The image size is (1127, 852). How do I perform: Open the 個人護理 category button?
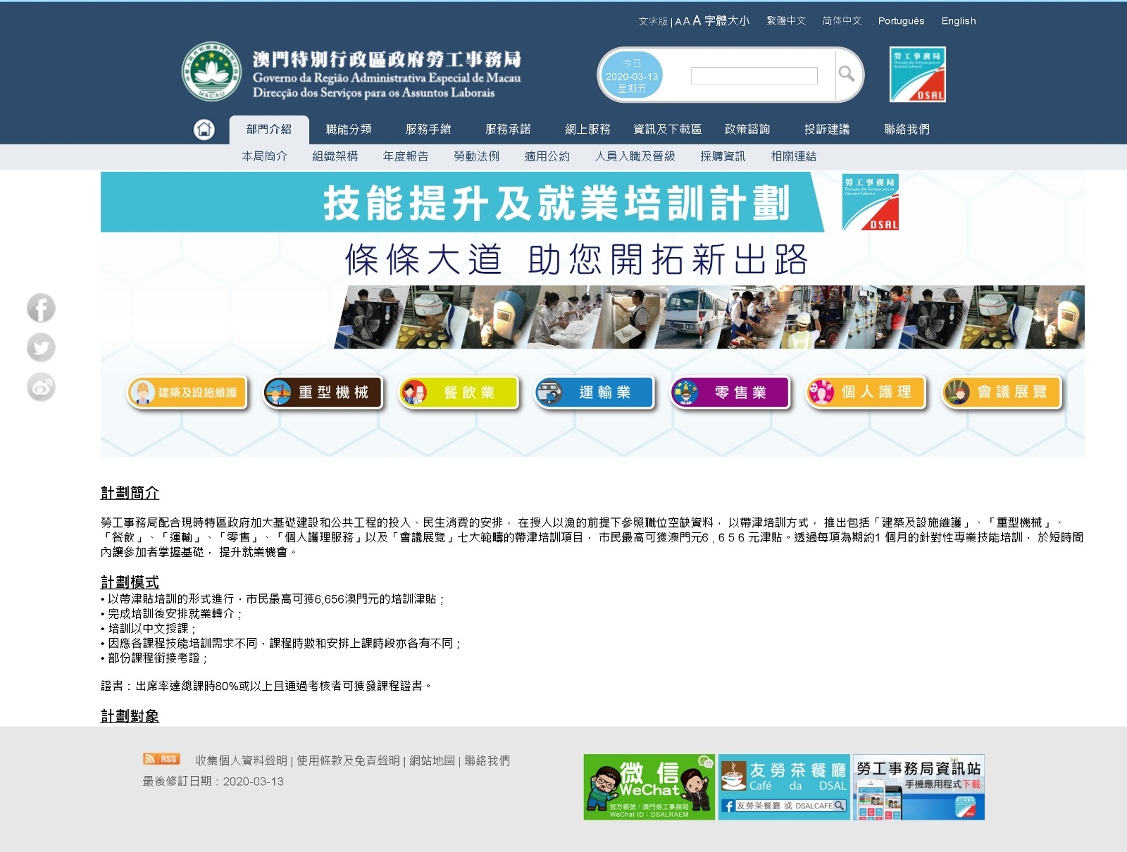866,393
